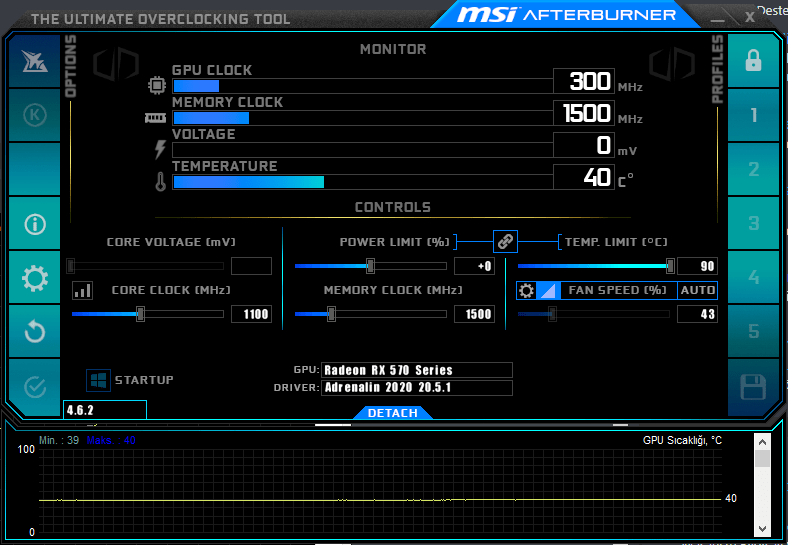
Task: Click the fan speed 43 value field
Action: [697, 314]
